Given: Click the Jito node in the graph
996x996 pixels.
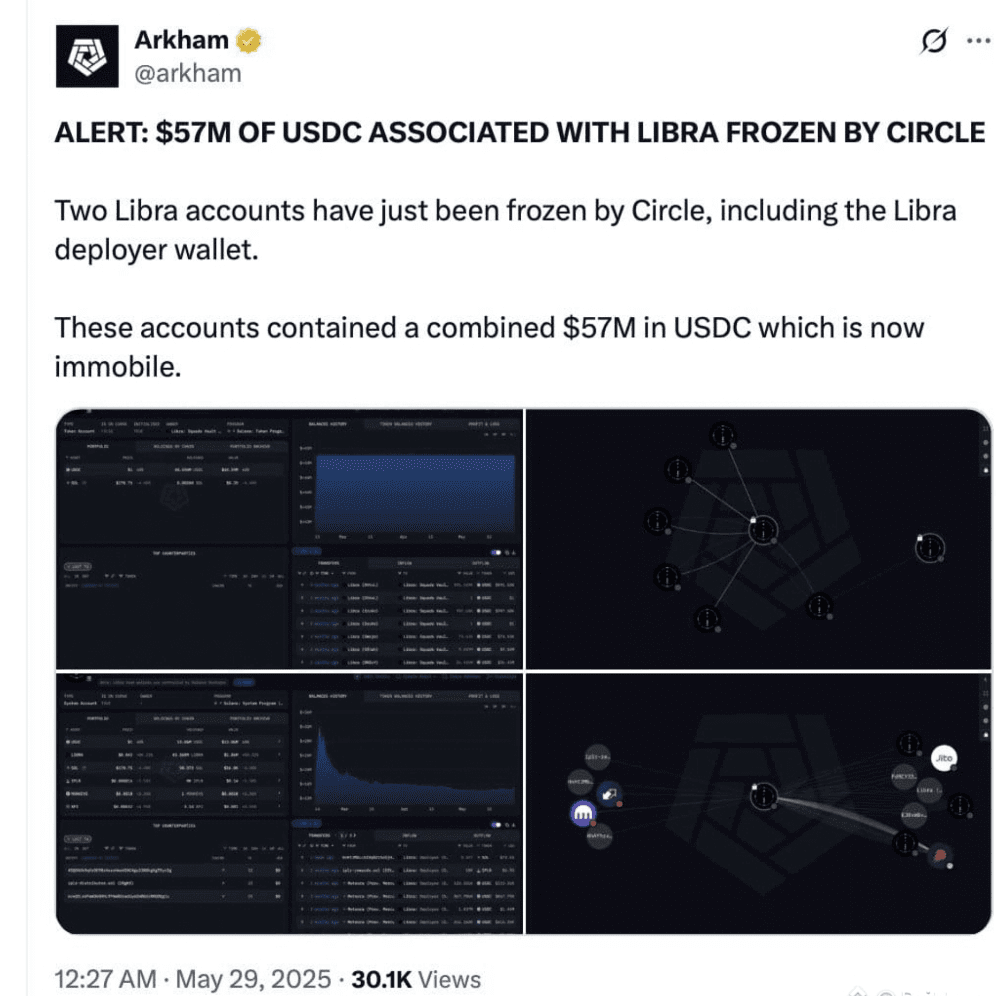Looking at the screenshot, I should click(x=943, y=759).
